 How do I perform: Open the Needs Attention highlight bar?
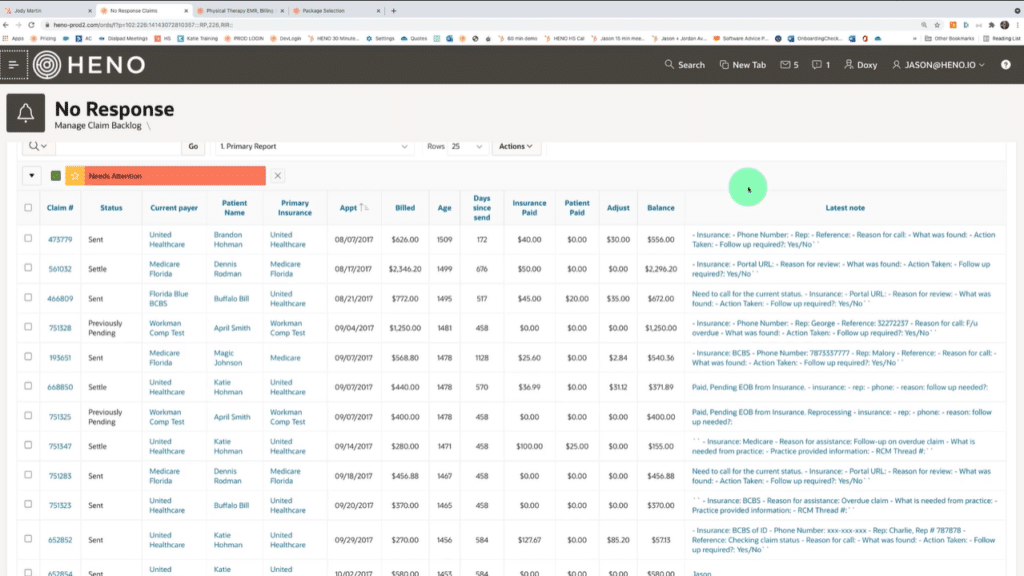click(x=175, y=176)
